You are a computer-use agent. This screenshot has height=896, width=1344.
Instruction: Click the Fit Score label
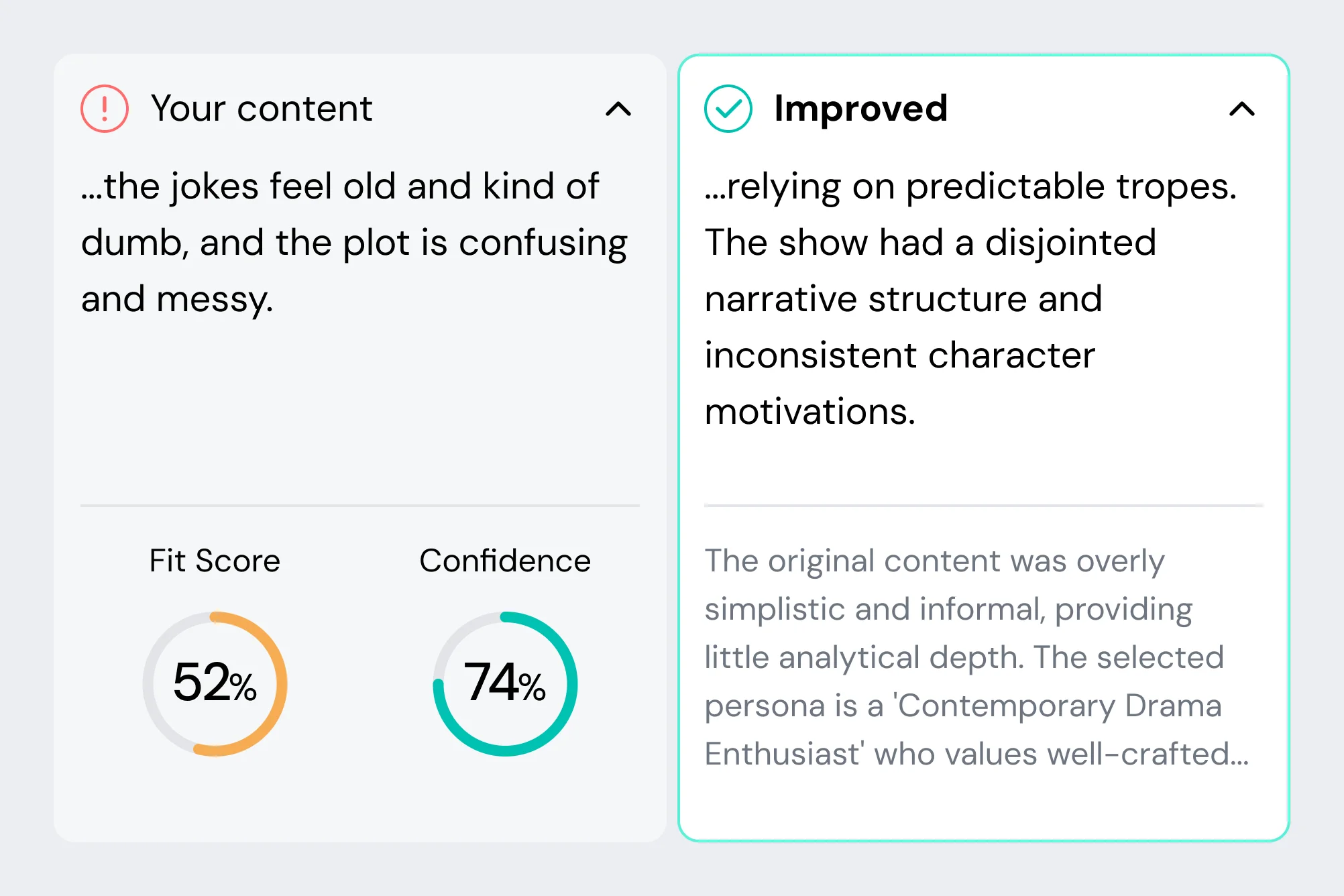pos(215,561)
